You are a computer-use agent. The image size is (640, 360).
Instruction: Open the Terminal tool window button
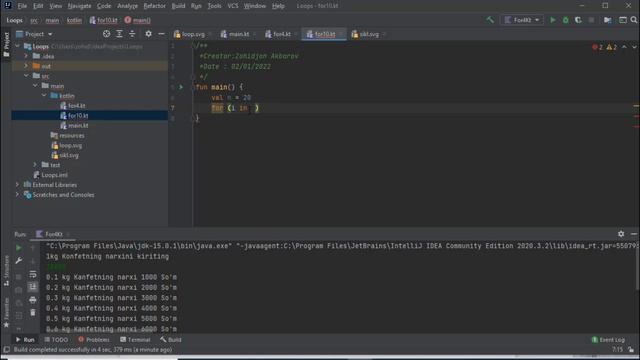135,339
